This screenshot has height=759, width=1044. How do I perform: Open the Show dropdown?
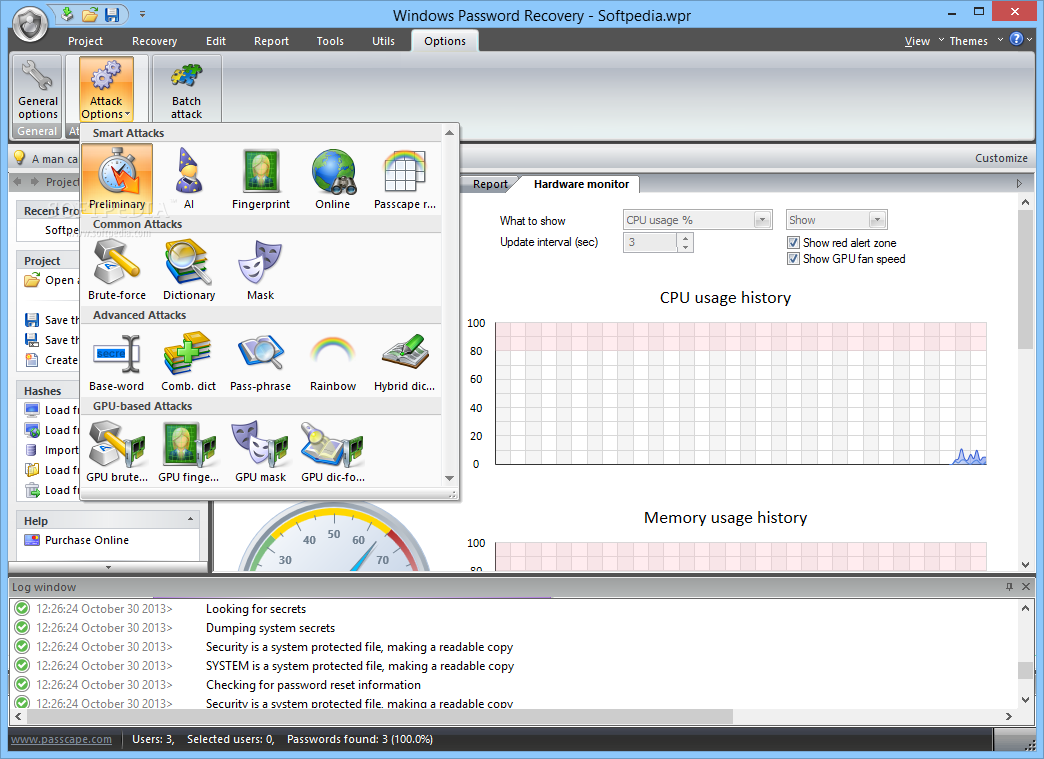[878, 220]
